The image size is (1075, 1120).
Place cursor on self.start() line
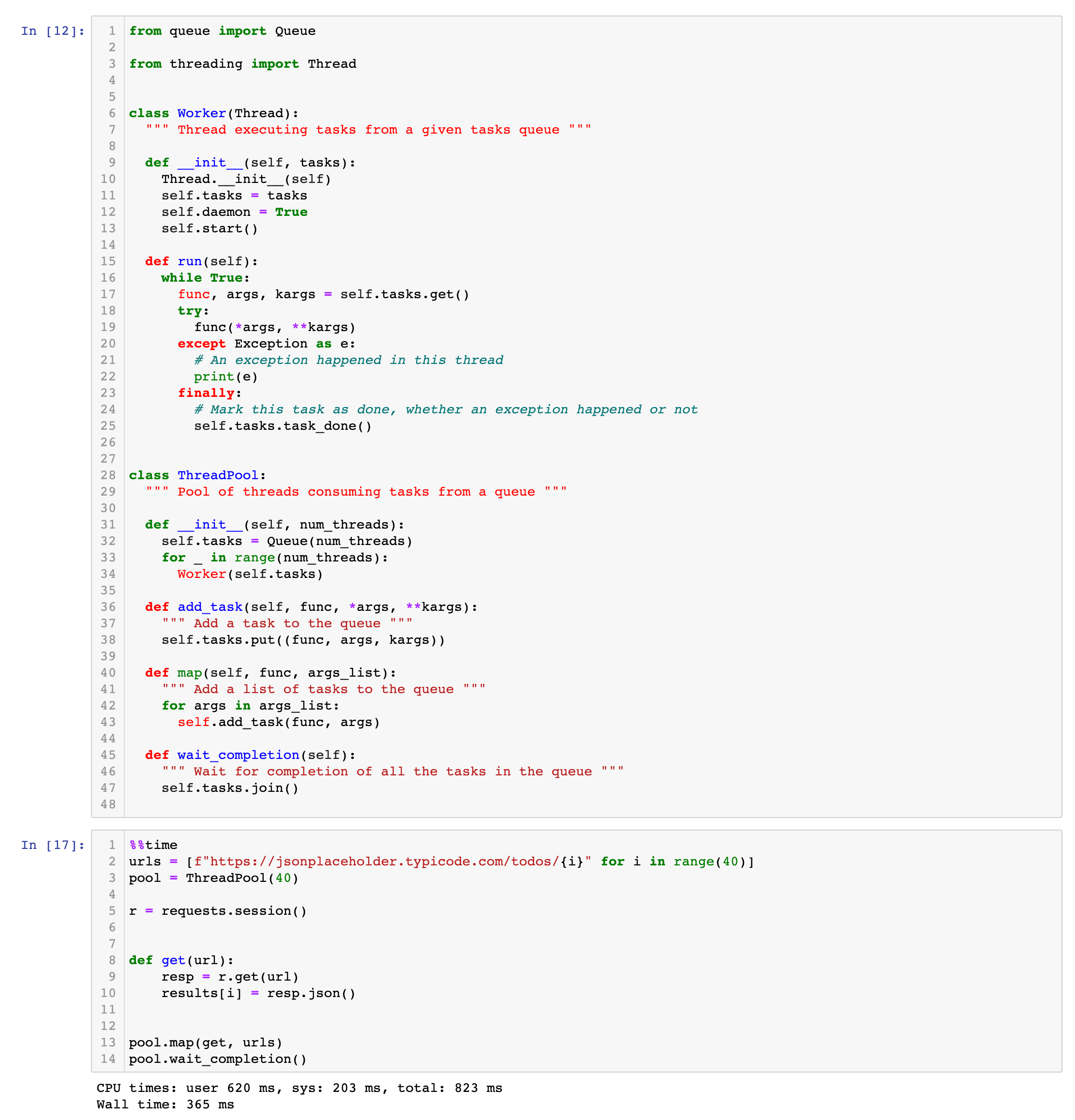209,228
